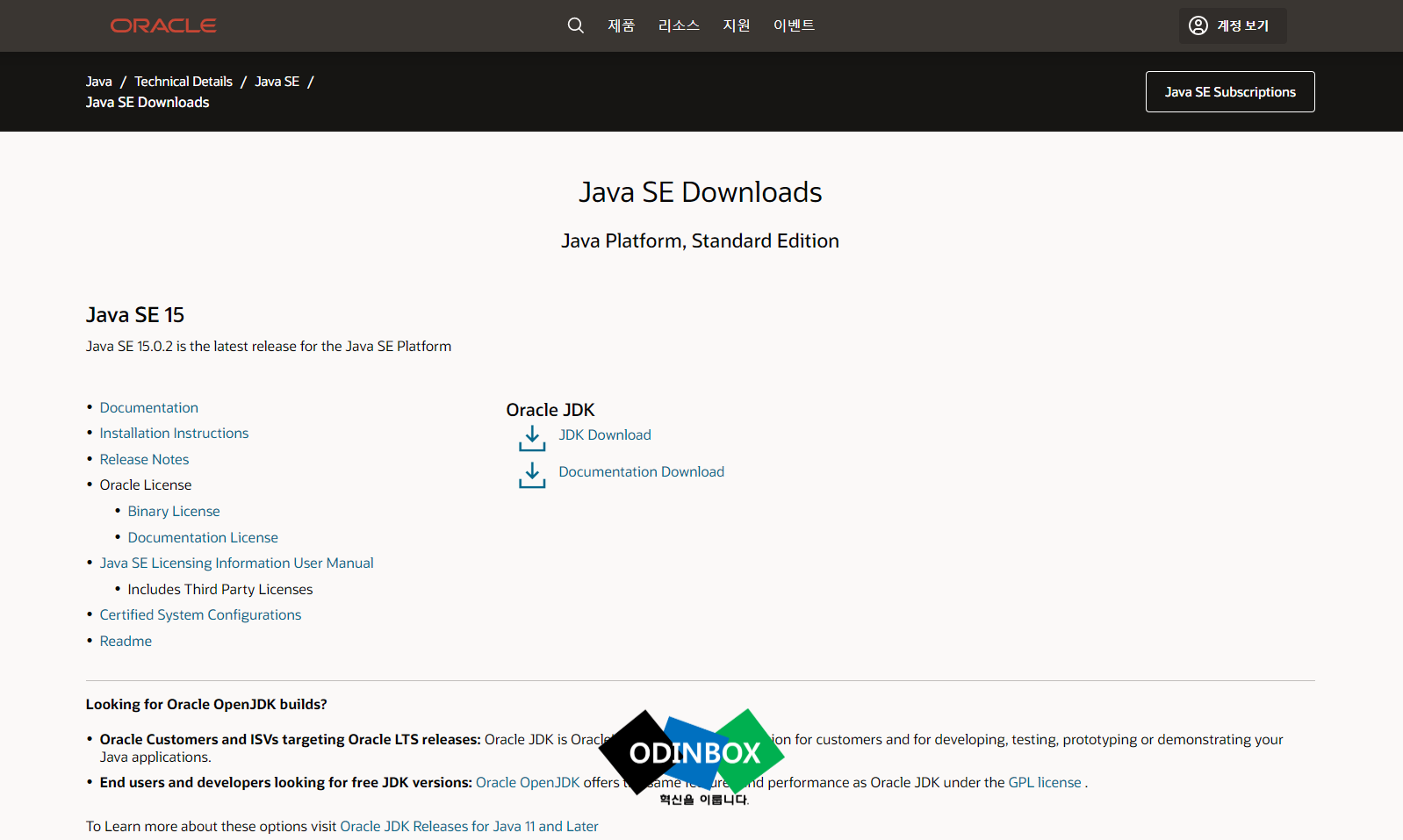This screenshot has width=1403, height=840.
Task: Click the Oracle License list item
Action: [x=146, y=485]
